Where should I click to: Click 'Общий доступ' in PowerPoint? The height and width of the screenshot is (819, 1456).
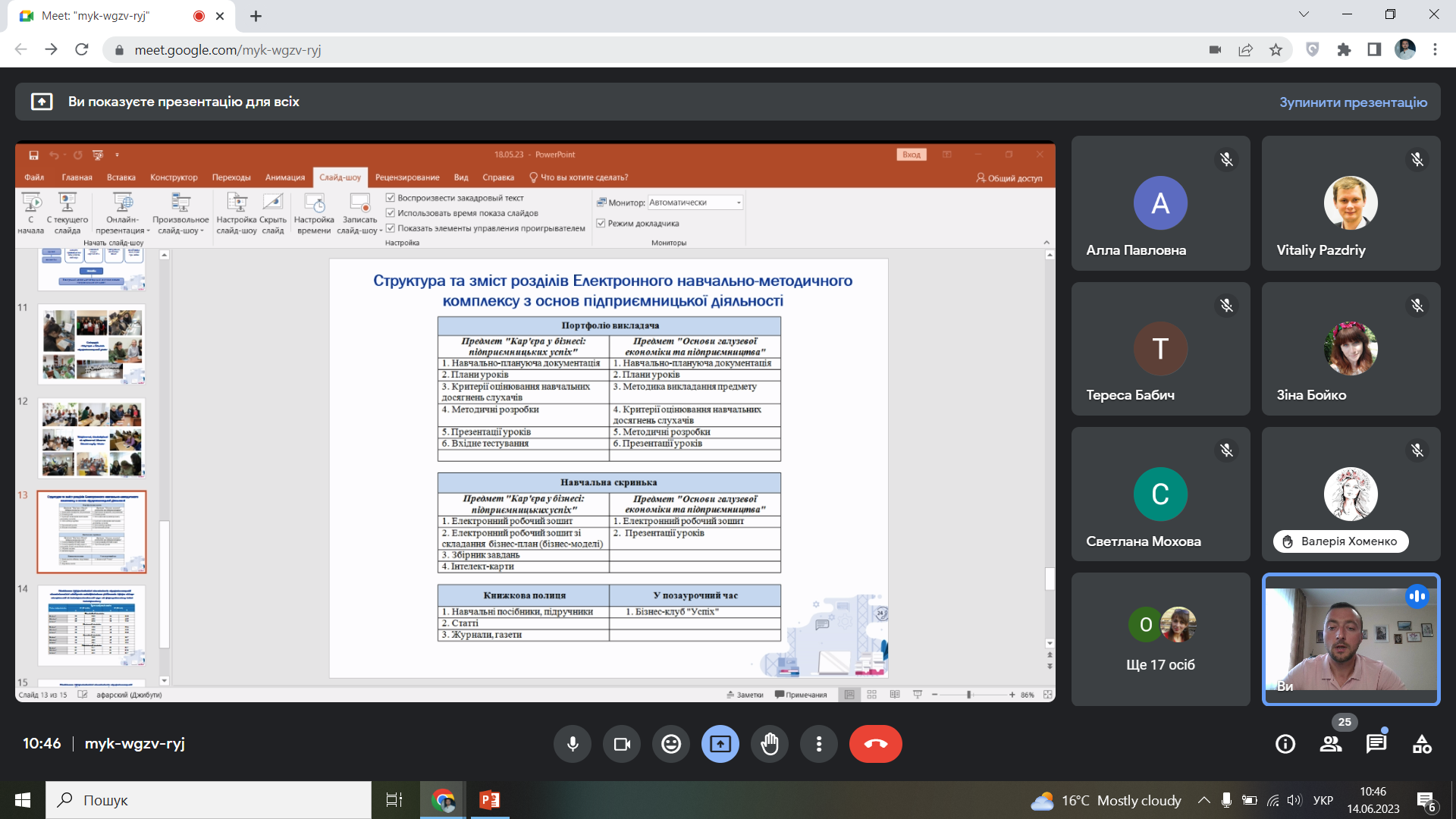point(1009,178)
